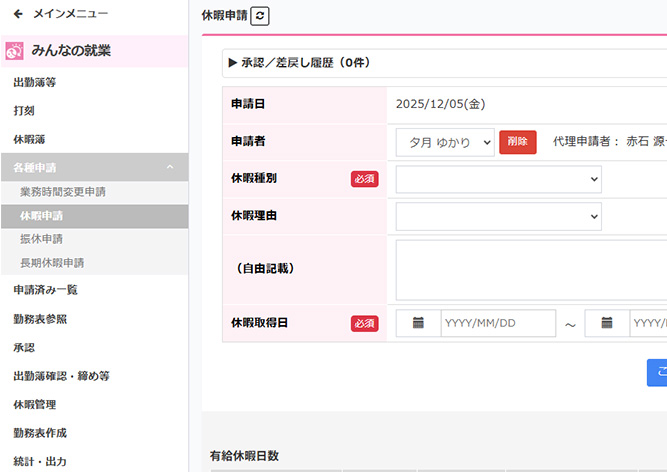667x472 pixels.
Task: Select 振休申請 submenu item
Action: point(41,239)
